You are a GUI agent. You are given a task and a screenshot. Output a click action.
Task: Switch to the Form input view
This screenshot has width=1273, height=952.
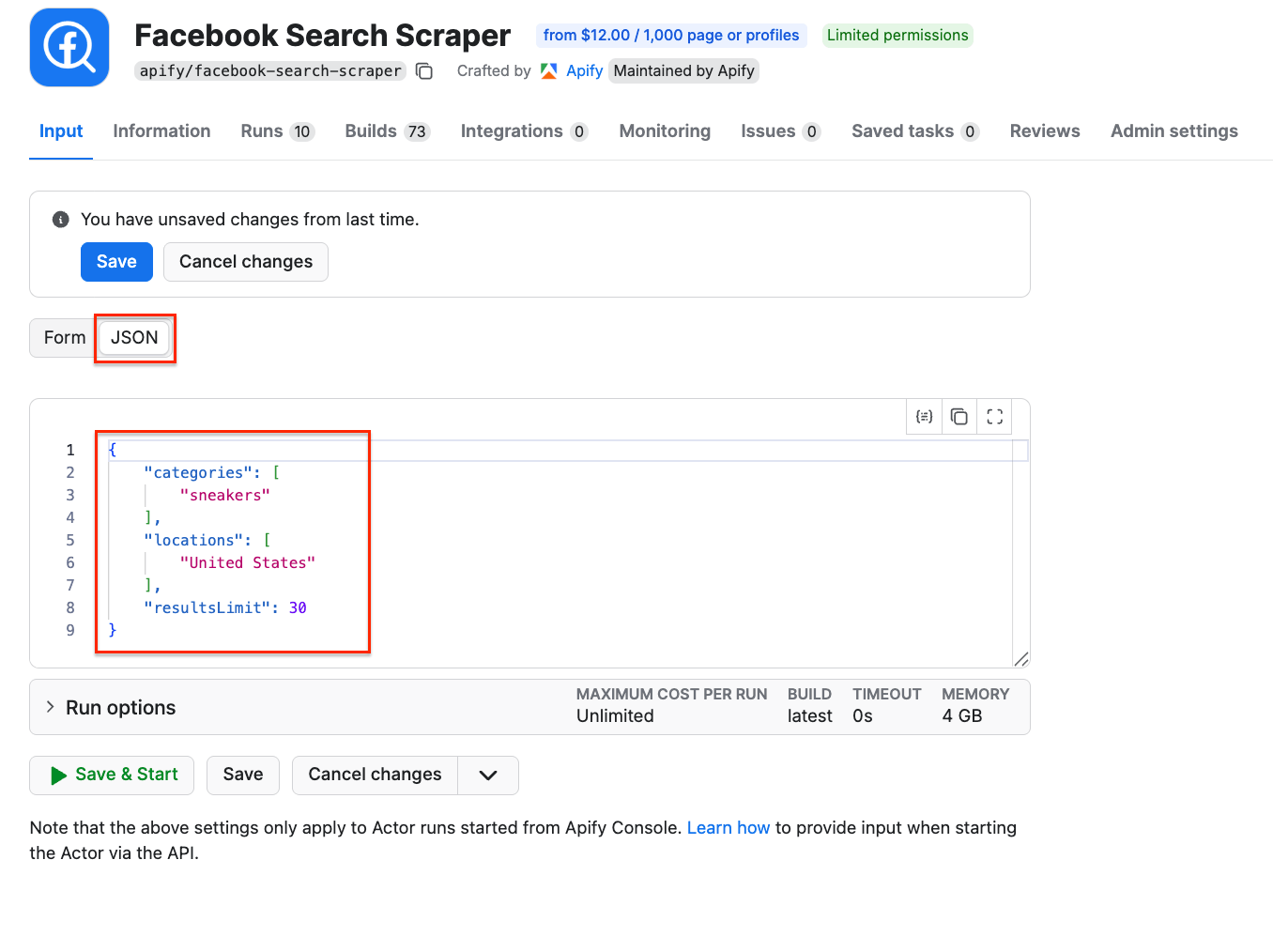pyautogui.click(x=63, y=338)
